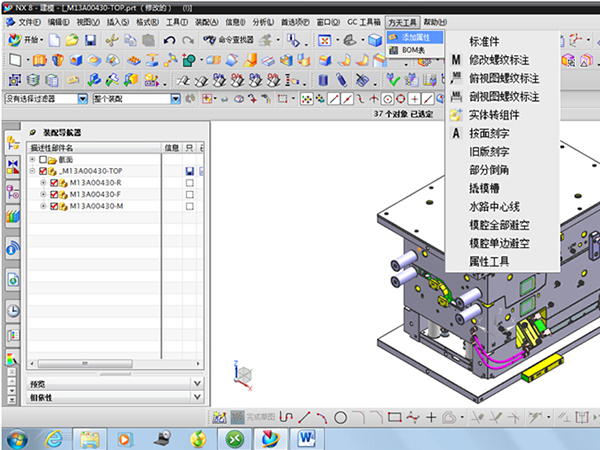600x450 pixels.
Task: Select the assembly navigator sidebar tab icon
Action: click(13, 142)
